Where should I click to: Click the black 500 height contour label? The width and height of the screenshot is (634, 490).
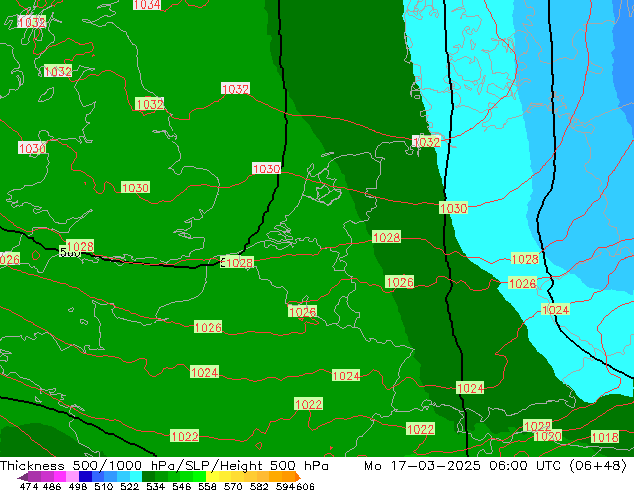(69, 253)
